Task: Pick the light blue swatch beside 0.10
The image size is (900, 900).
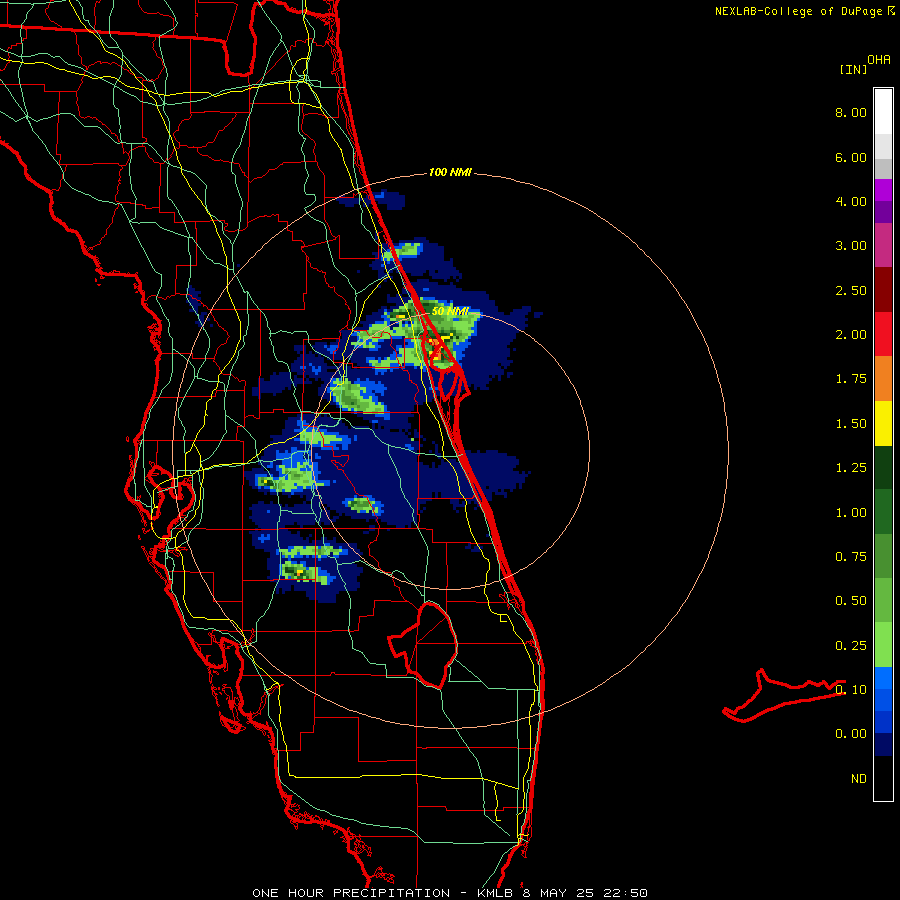Action: (x=883, y=678)
